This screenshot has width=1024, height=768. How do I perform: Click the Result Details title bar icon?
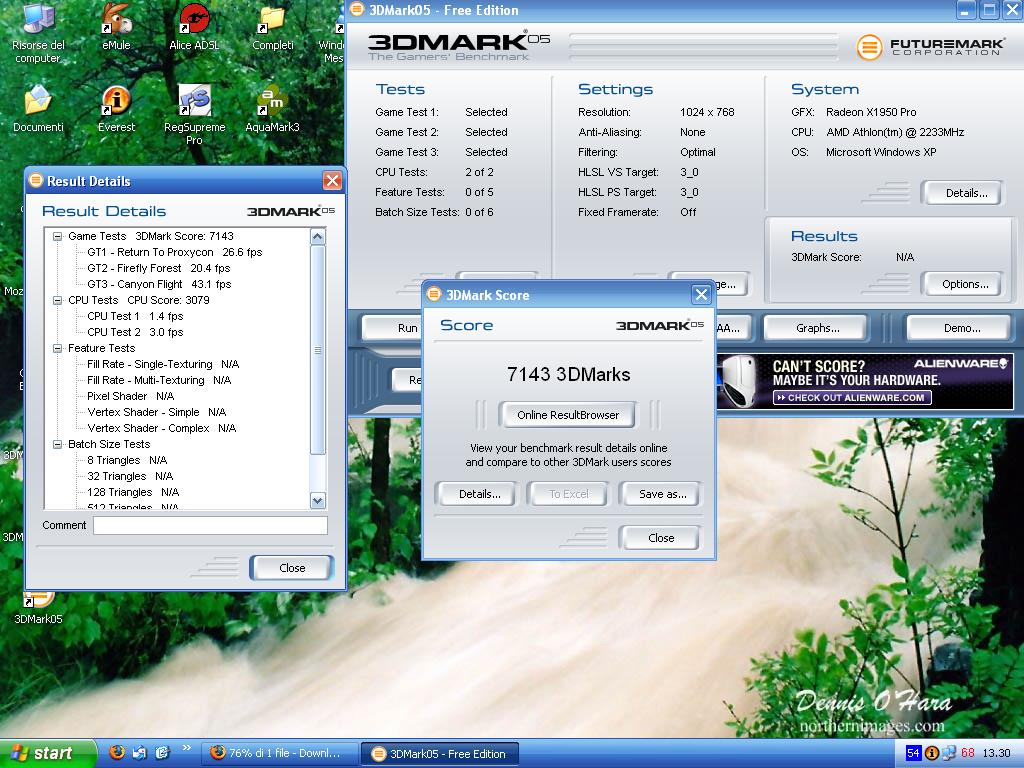[36, 180]
